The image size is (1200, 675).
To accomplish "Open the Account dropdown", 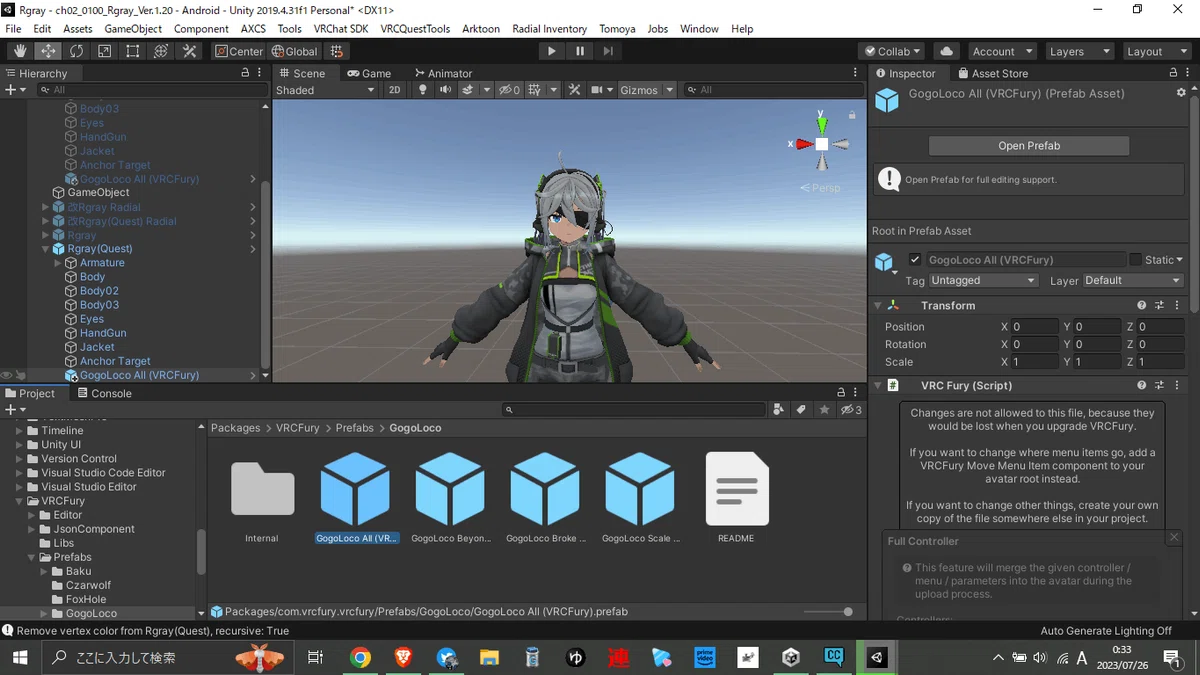I will [1002, 51].
